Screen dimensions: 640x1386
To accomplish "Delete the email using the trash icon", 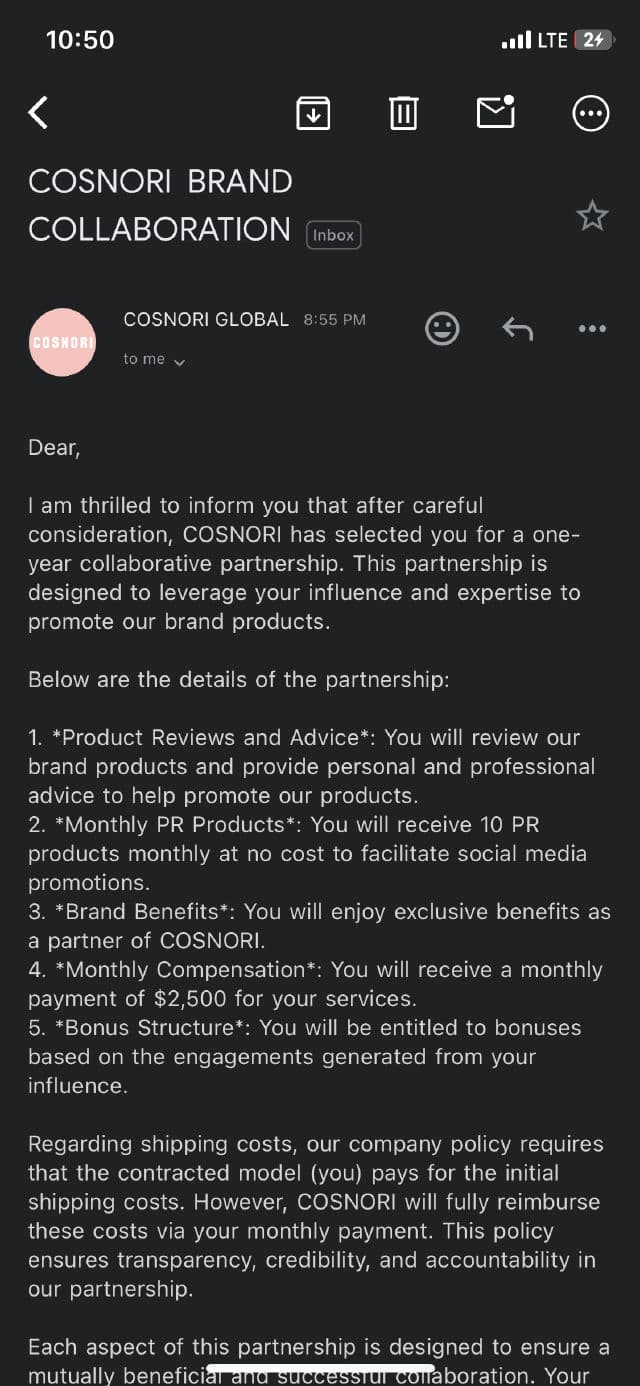I will pos(403,113).
